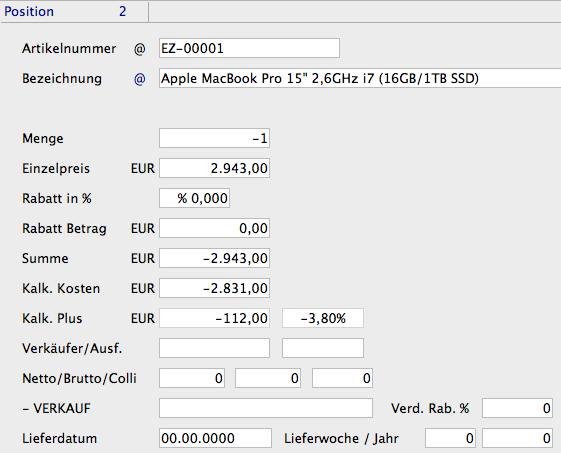Click the Rabatt Betrag label
Viewport: 561px width, 453px height.
pyautogui.click(x=64, y=229)
